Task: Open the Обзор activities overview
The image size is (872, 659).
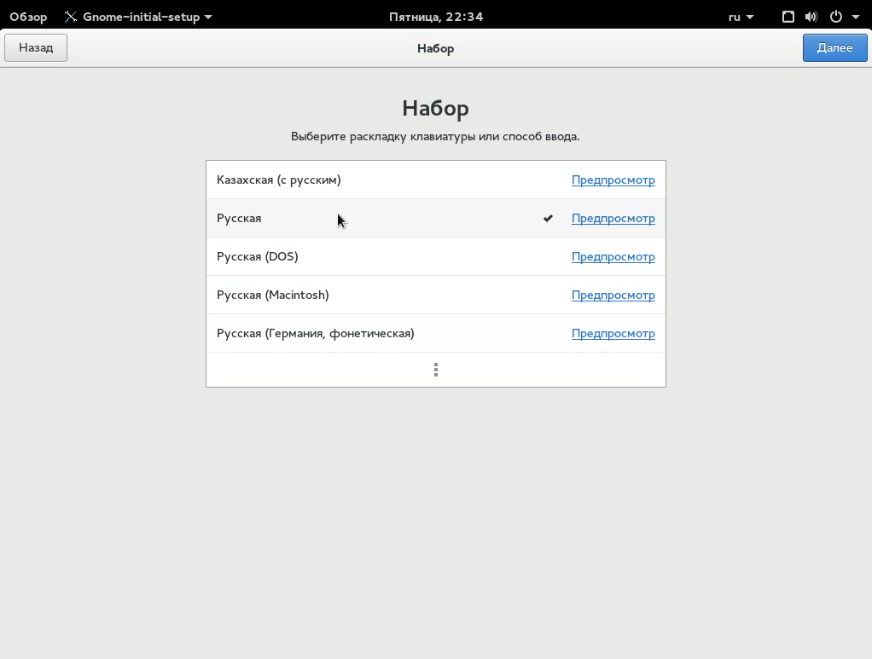Action: coord(28,17)
